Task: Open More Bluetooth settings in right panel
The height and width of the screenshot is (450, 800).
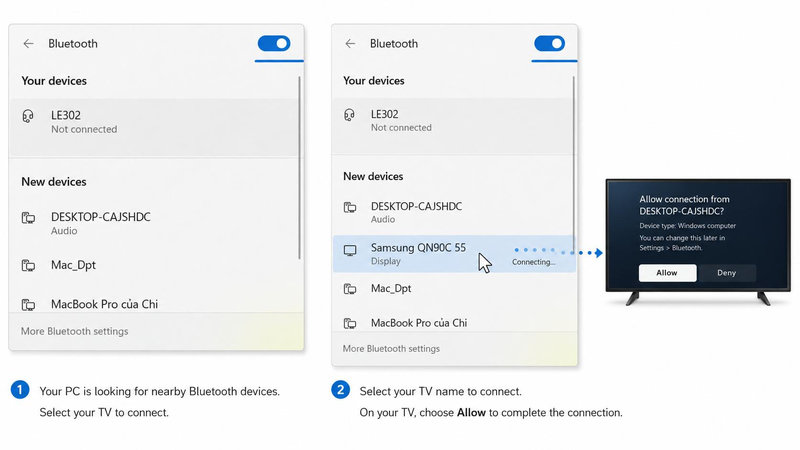Action: click(x=391, y=348)
